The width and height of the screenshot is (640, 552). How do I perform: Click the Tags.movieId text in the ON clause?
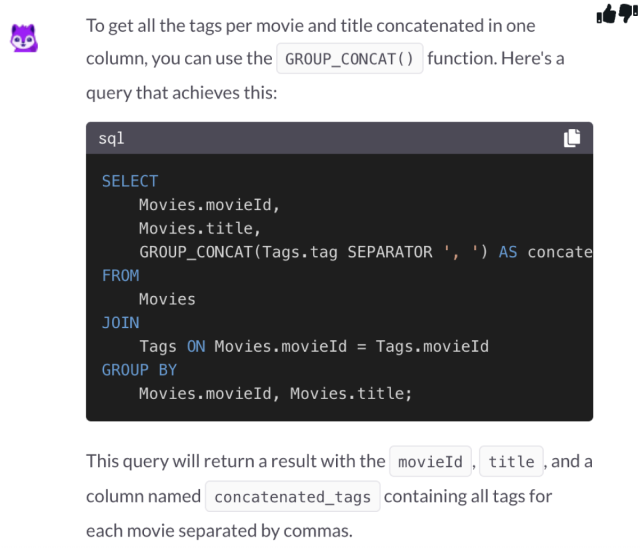pyautogui.click(x=432, y=347)
